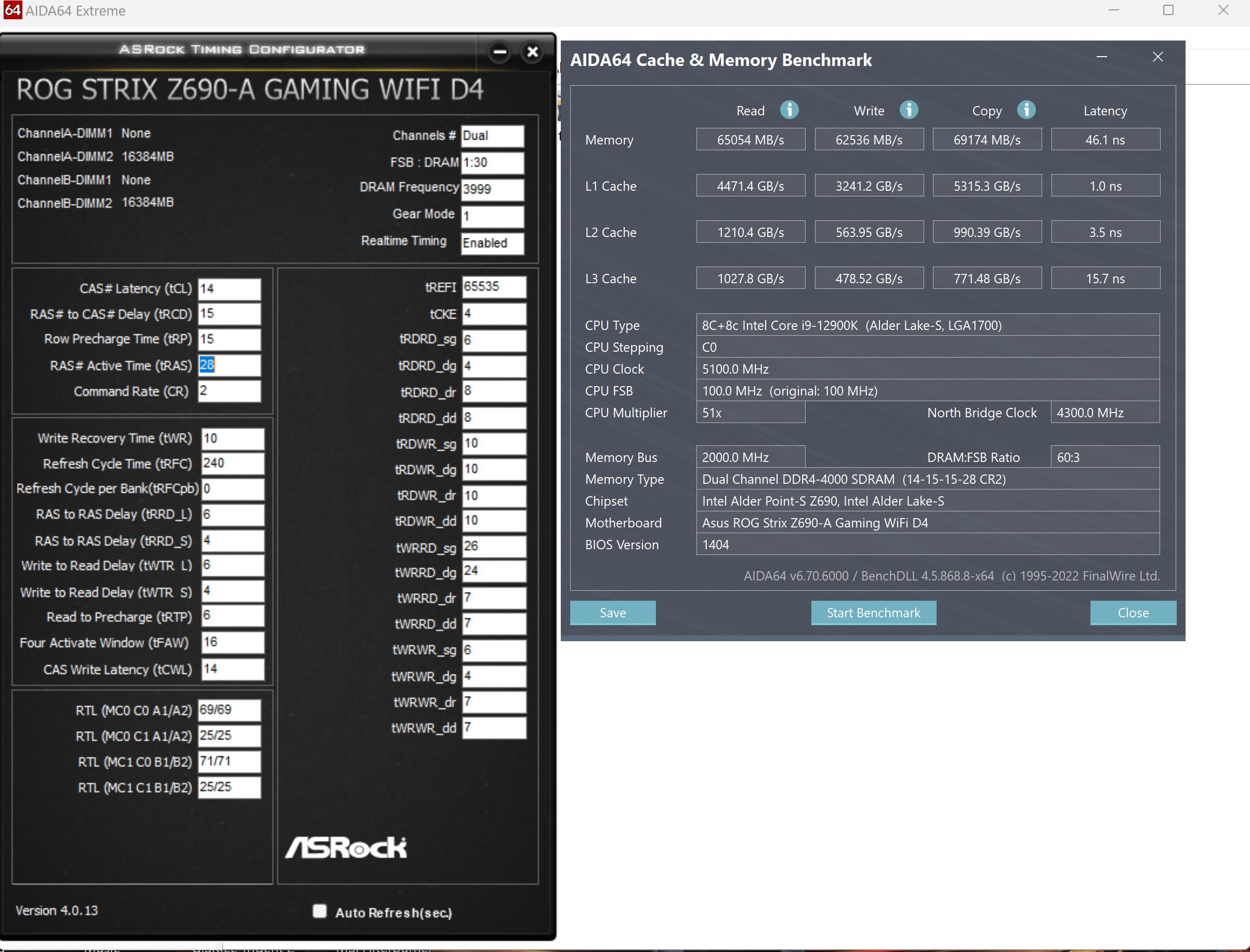Click the AIDA64 Extreme app icon in title bar
The image size is (1250, 952).
point(12,10)
